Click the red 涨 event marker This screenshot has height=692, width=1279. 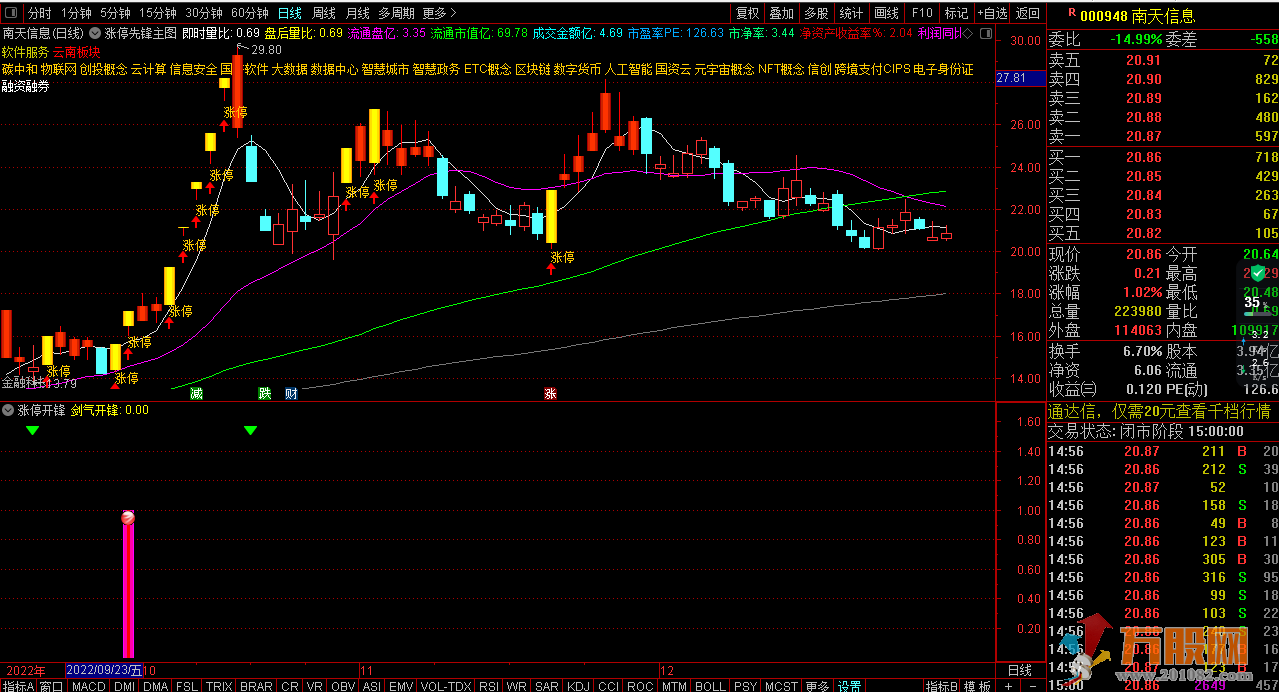pos(550,393)
